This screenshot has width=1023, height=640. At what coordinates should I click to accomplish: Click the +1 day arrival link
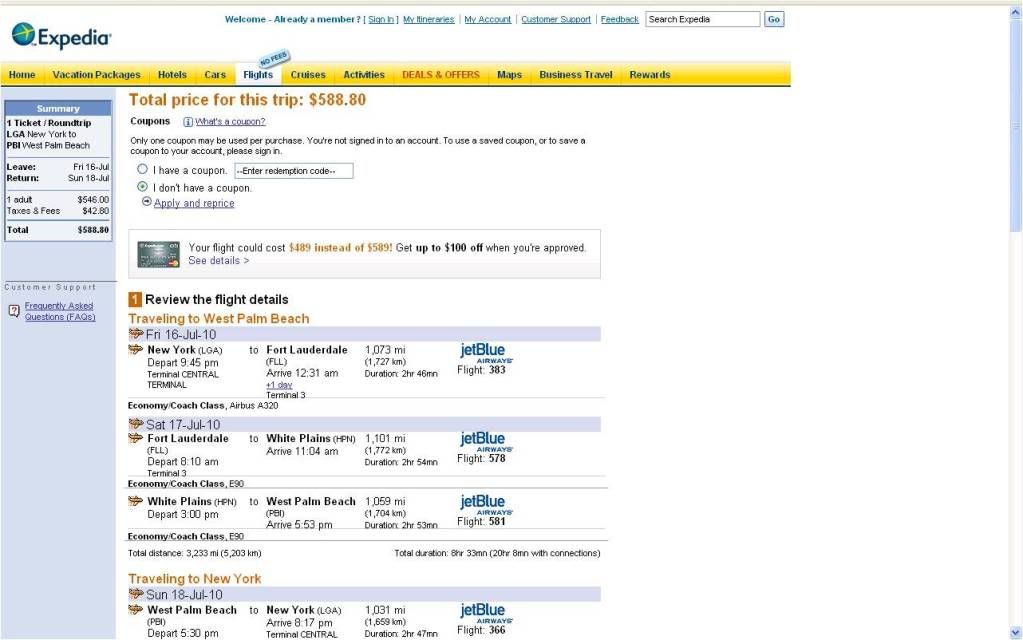point(279,385)
